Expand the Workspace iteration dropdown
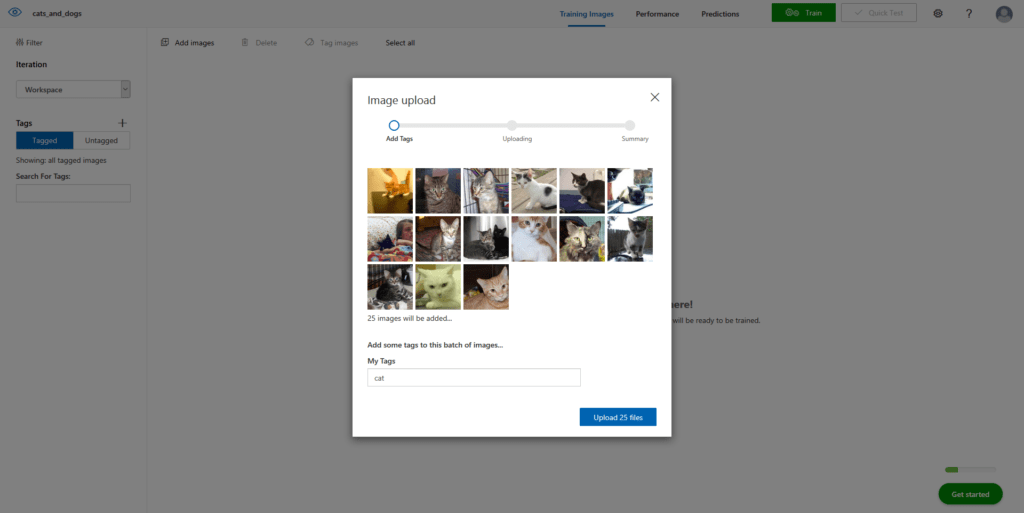Screen dimensions: 1024x513 [125, 89]
